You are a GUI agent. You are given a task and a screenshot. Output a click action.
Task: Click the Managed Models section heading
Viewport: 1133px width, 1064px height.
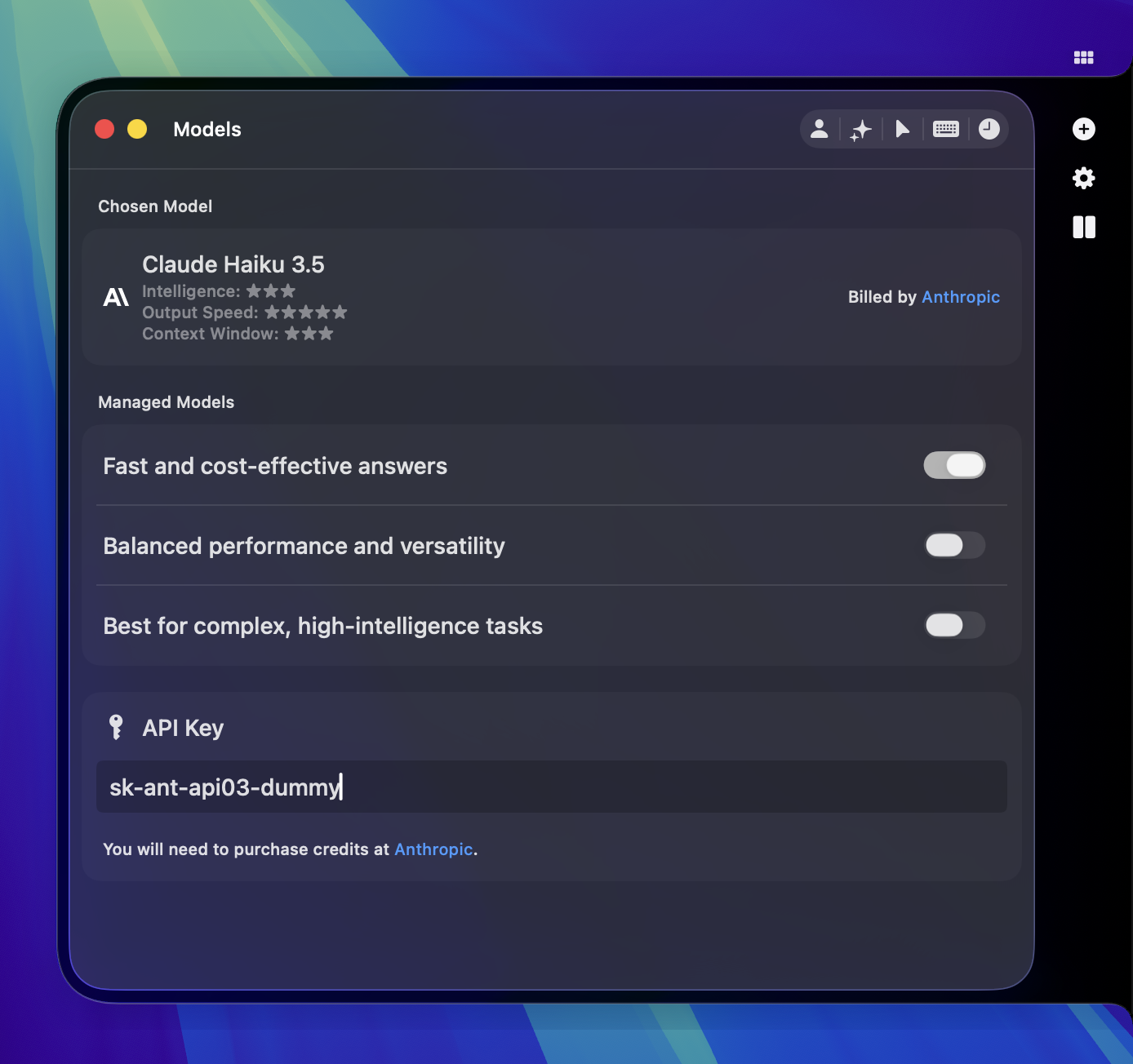click(x=167, y=402)
